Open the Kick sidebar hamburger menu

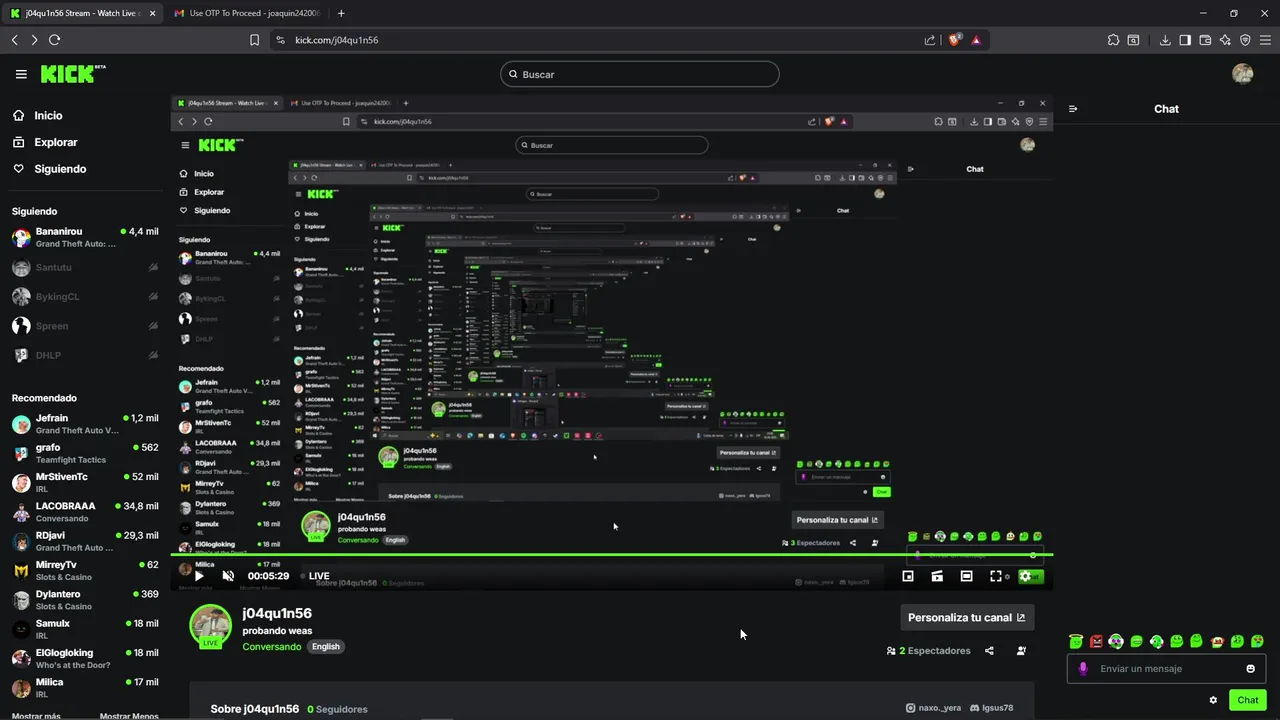[21, 74]
